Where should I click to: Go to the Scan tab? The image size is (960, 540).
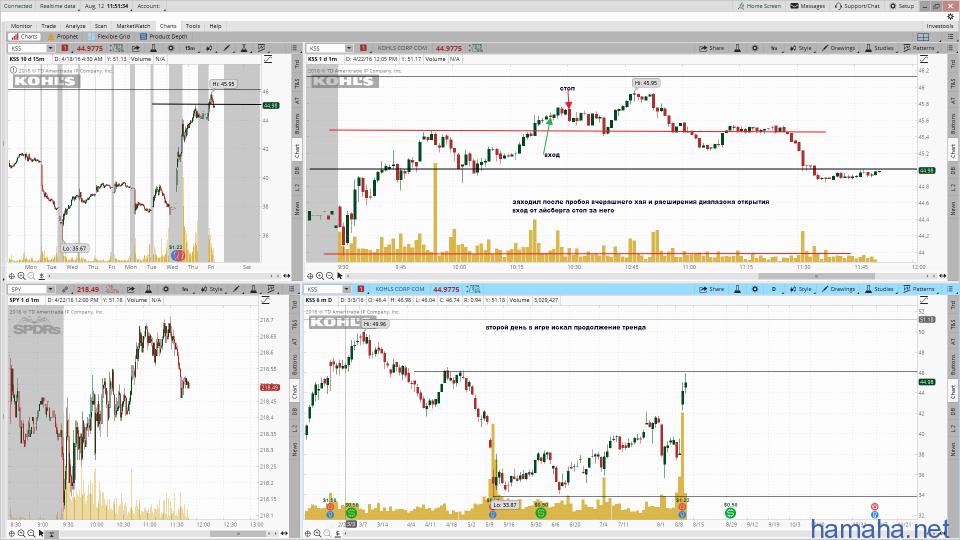point(100,26)
